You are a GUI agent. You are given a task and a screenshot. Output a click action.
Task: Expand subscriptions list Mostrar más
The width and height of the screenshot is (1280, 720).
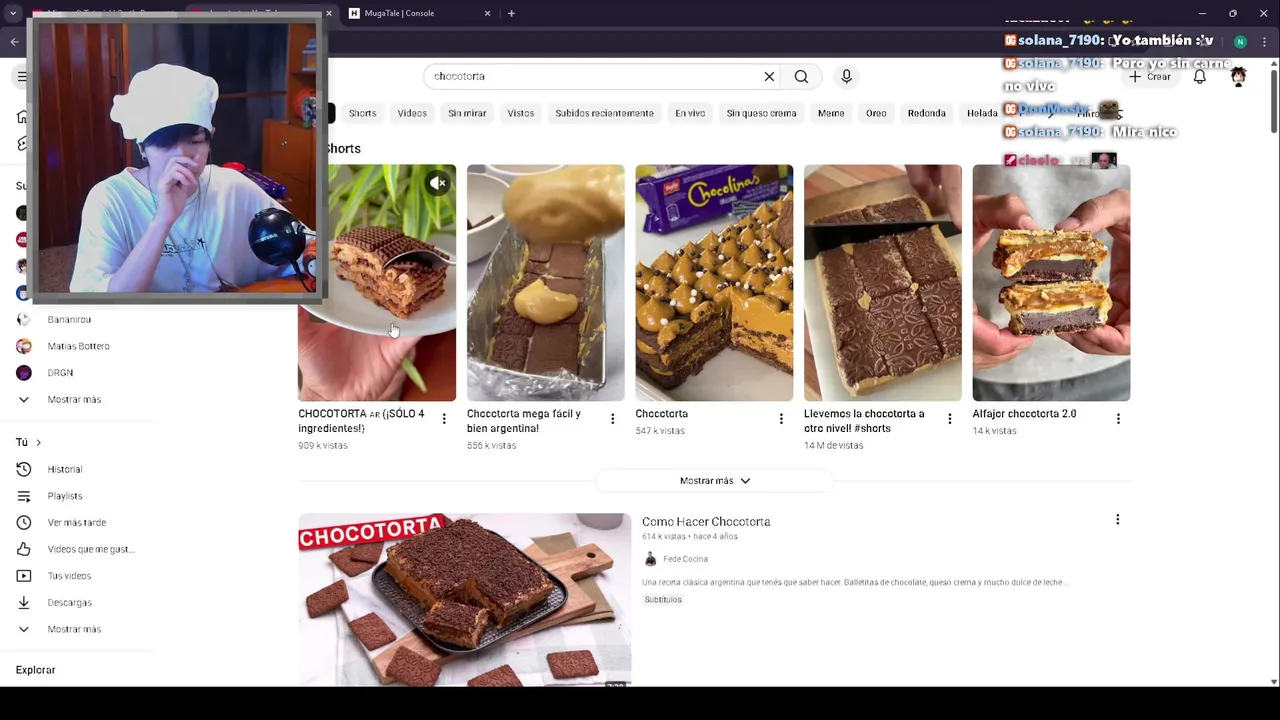tap(74, 399)
